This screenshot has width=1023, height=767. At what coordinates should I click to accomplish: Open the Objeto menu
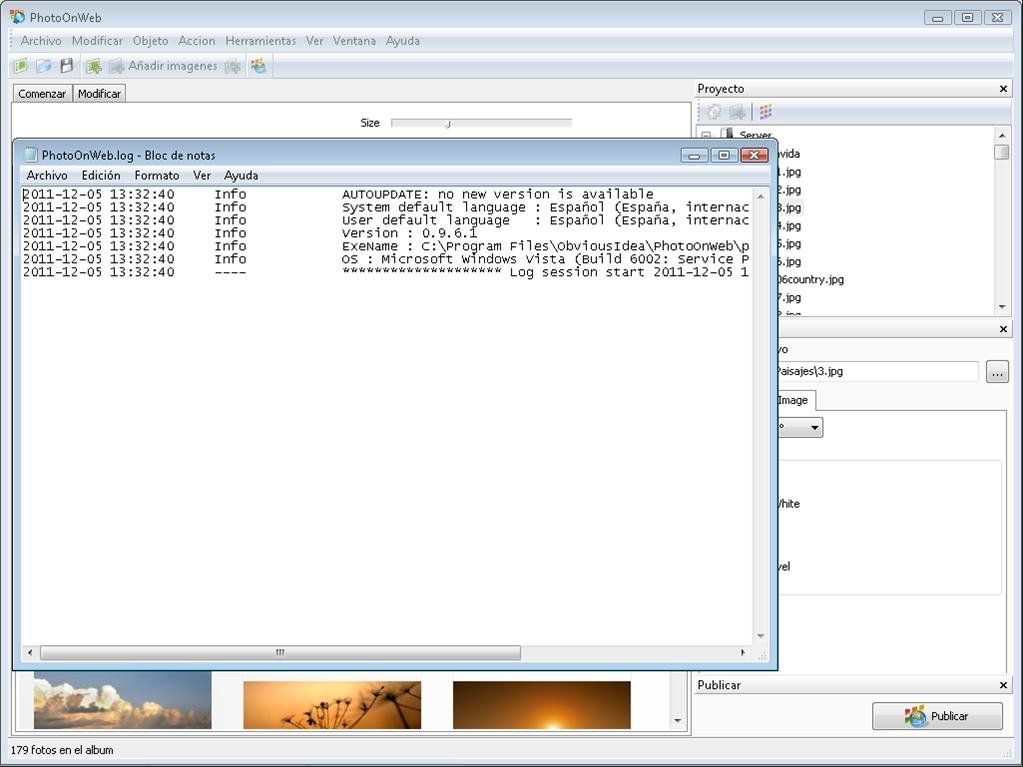tap(151, 41)
